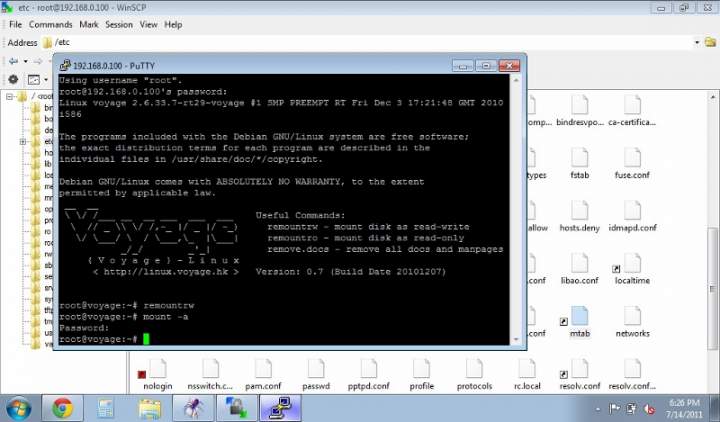Image resolution: width=720 pixels, height=422 pixels.
Task: Select the fuse.conf file
Action: pos(632,163)
